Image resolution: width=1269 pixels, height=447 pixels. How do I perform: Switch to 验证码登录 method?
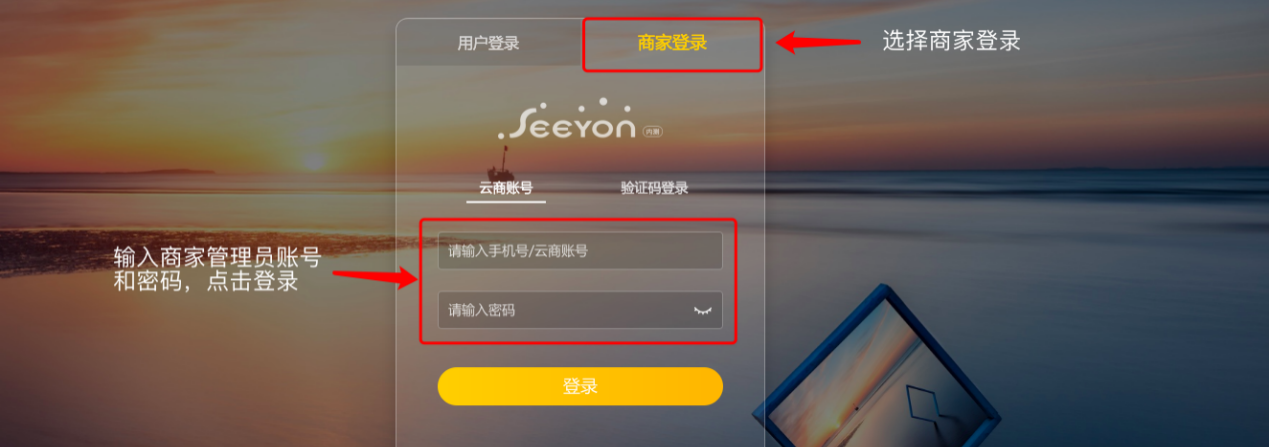coord(654,187)
